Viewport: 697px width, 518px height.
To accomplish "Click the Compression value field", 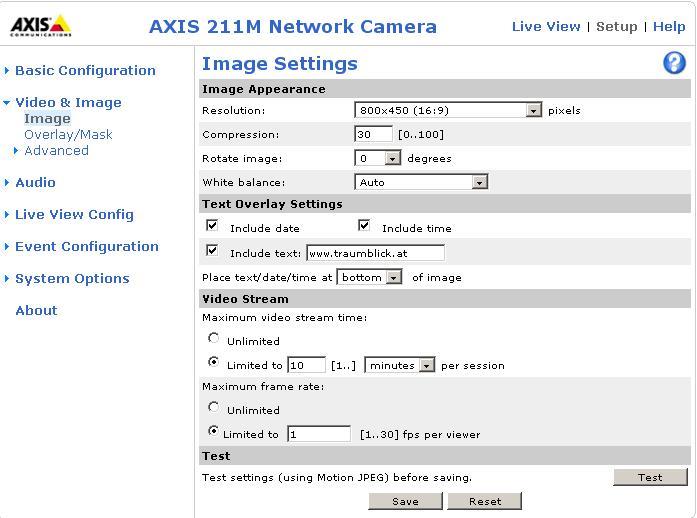I will click(373, 134).
